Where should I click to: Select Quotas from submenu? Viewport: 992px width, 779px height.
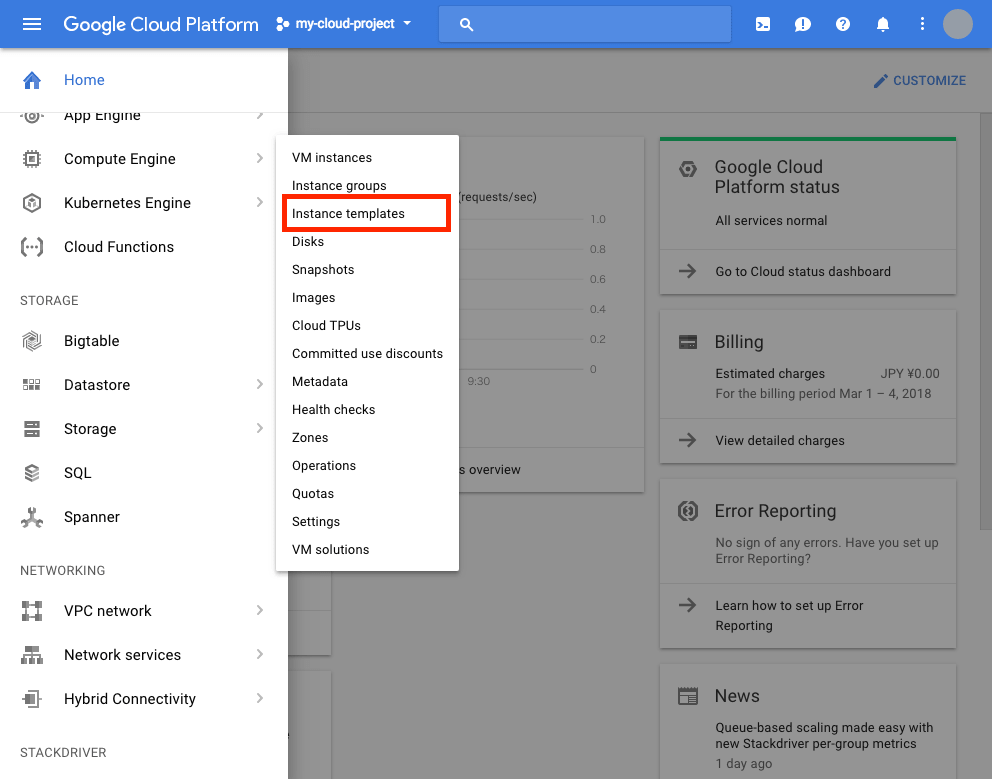367,494
